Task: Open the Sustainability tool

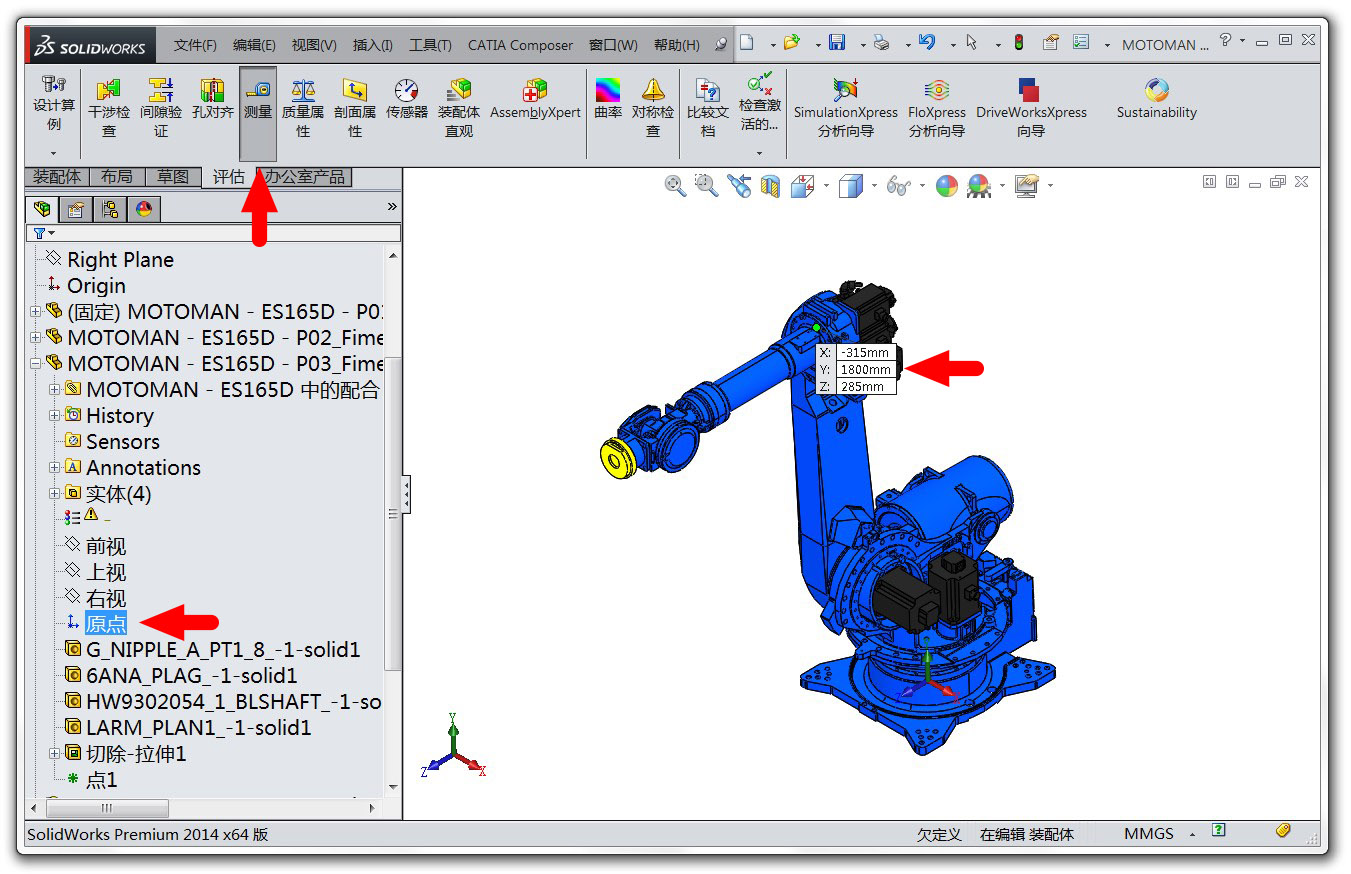Action: click(1157, 100)
